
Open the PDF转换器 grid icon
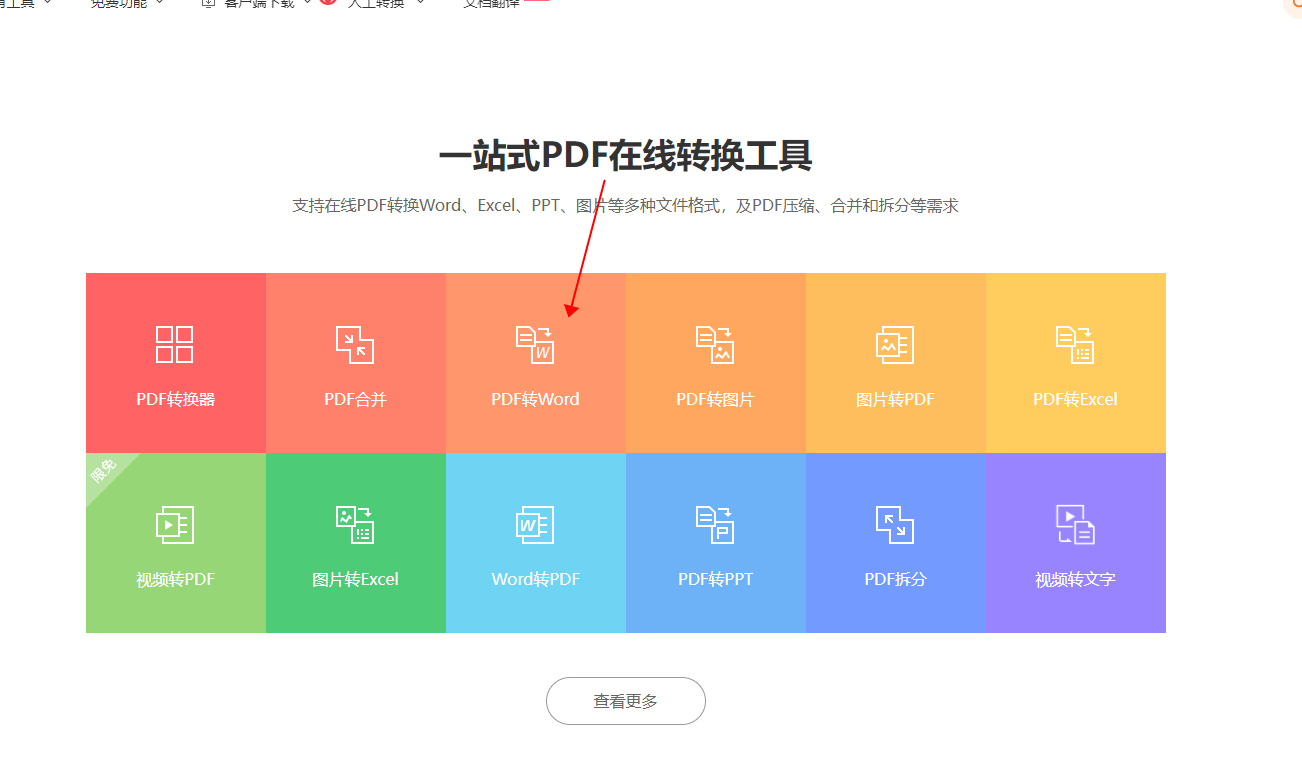point(175,344)
